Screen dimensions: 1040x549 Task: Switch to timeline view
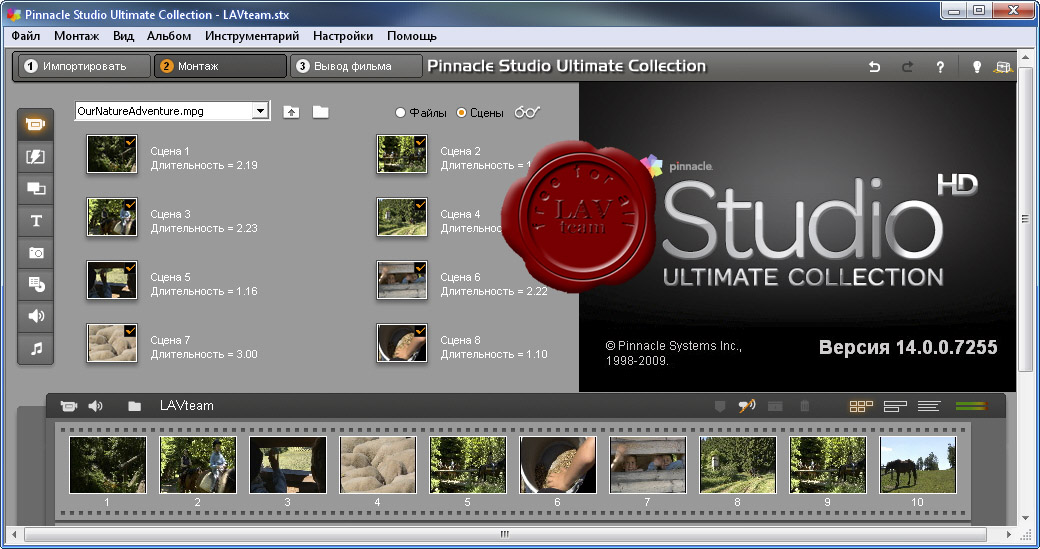(895, 406)
